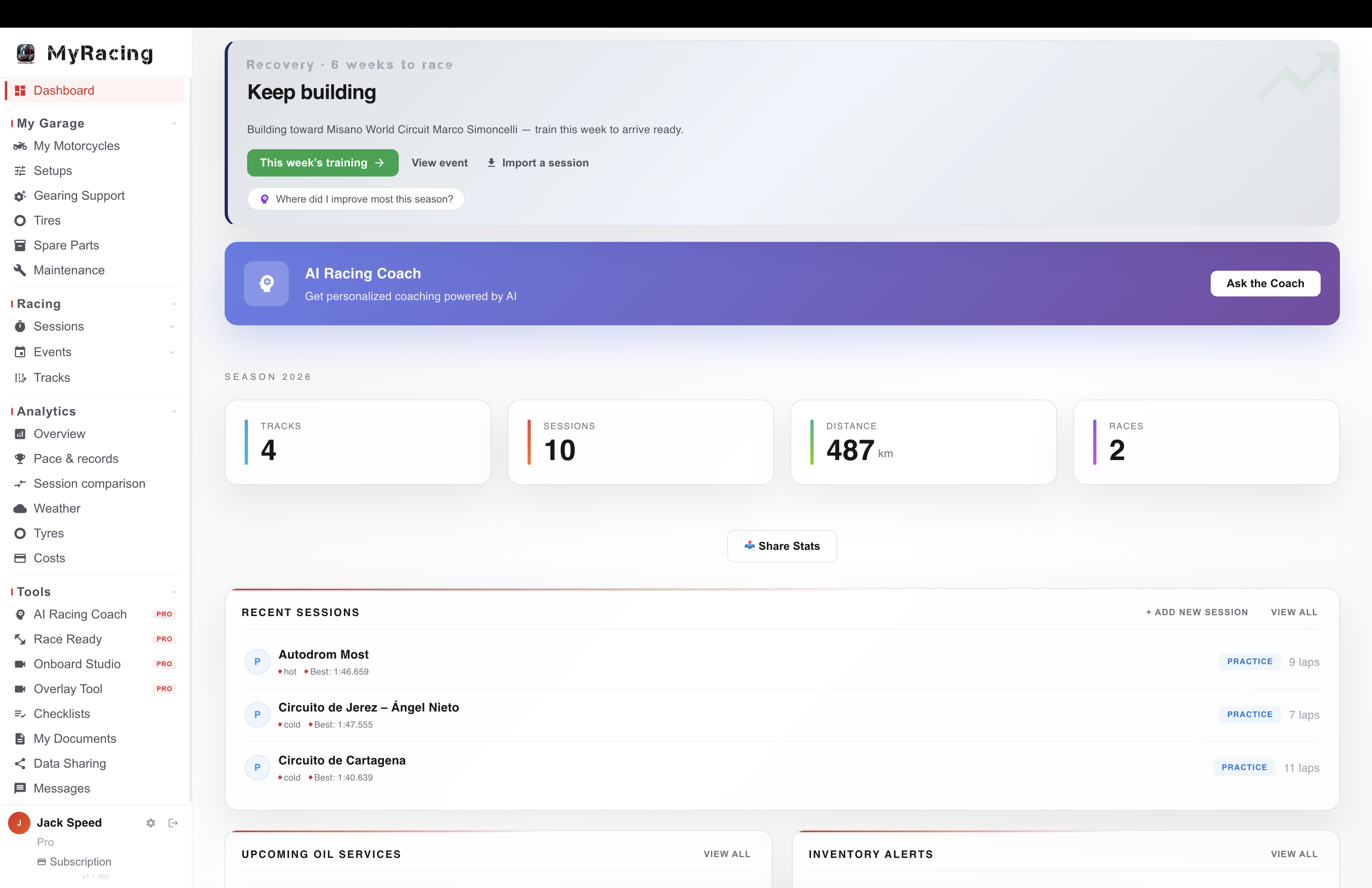Open My Motorcycles via its motorcycle icon
Screen dimensions: 1372x888
coord(20,146)
